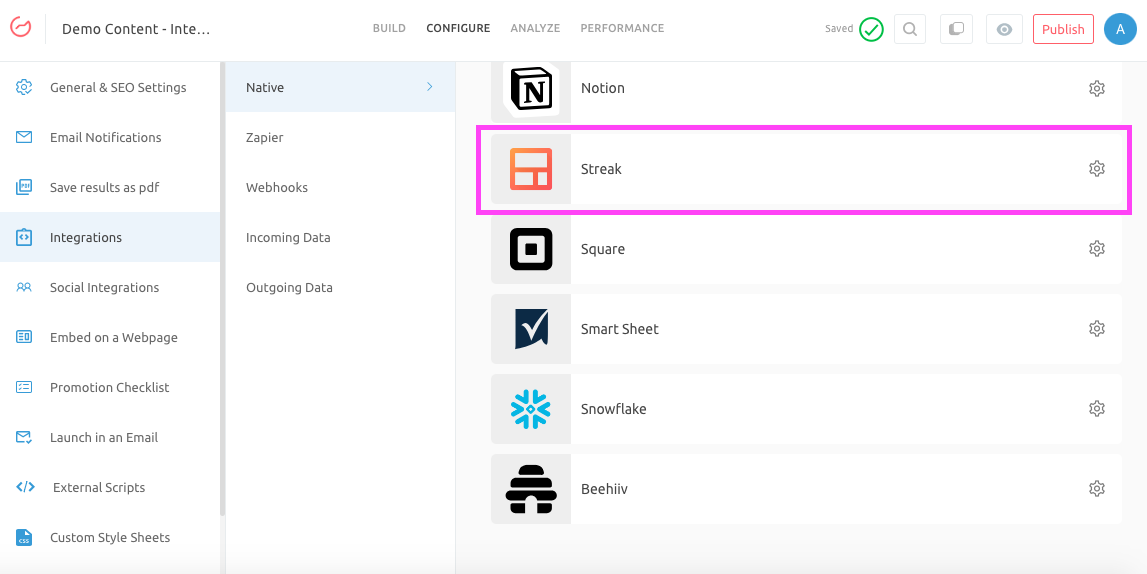Switch to the CONFIGURE tab
The height and width of the screenshot is (574, 1147).
pos(458,29)
